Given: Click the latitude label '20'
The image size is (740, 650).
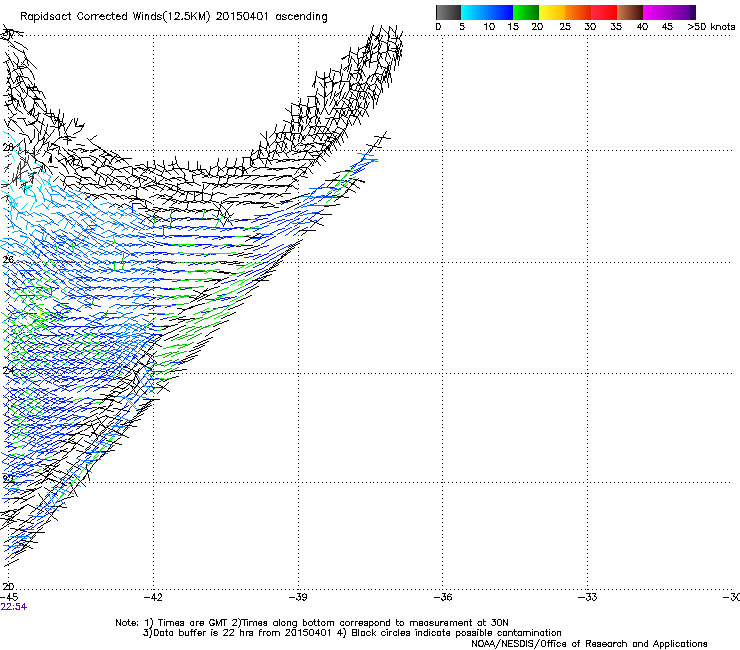Looking at the screenshot, I should [8, 587].
